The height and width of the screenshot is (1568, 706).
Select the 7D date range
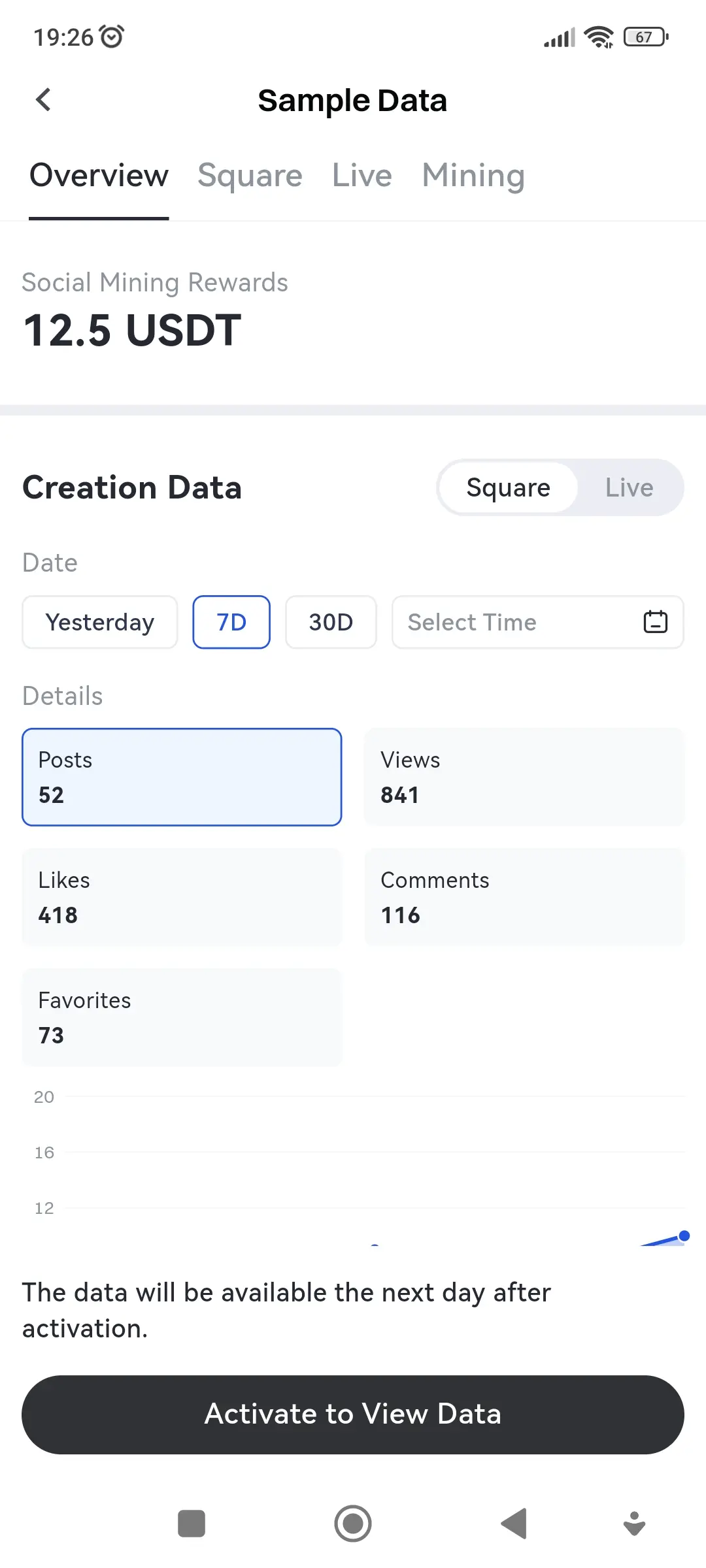pyautogui.click(x=231, y=622)
